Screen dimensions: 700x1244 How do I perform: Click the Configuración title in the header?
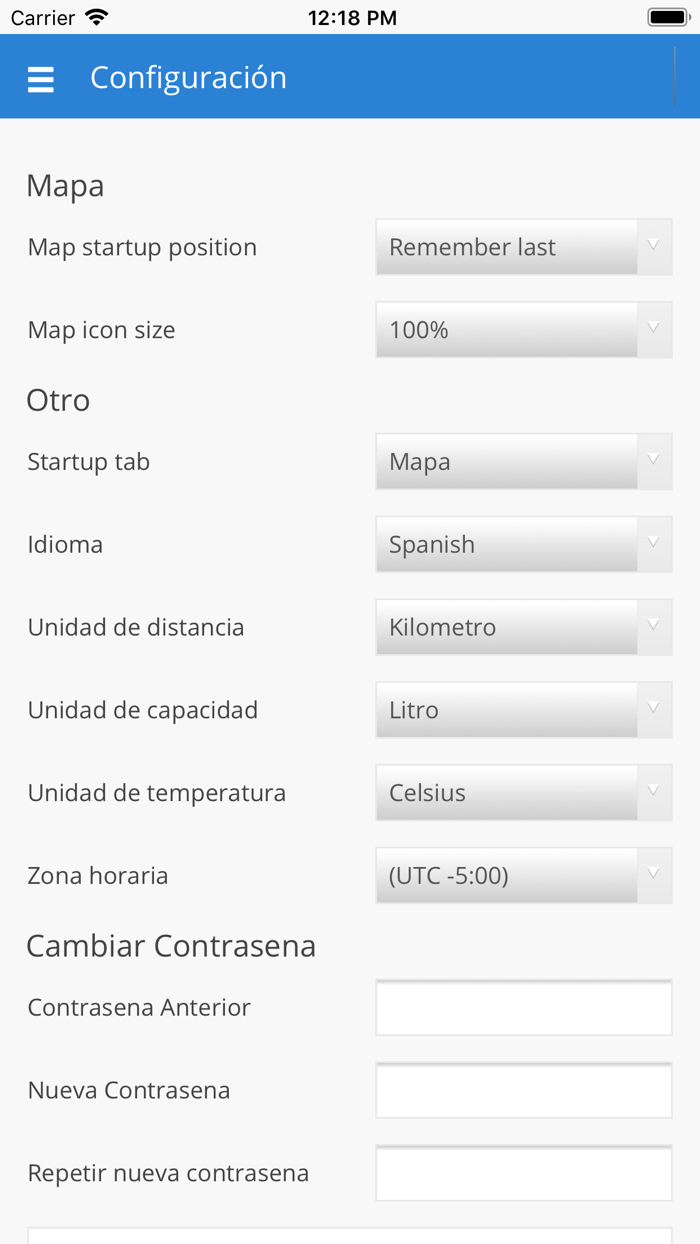[x=188, y=77]
